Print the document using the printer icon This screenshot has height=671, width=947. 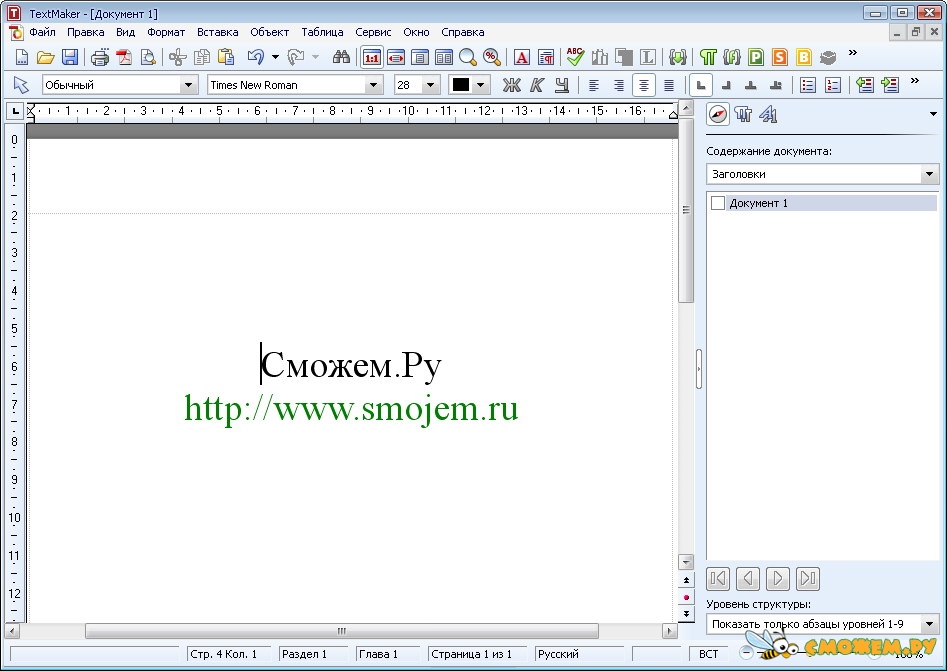(100, 57)
